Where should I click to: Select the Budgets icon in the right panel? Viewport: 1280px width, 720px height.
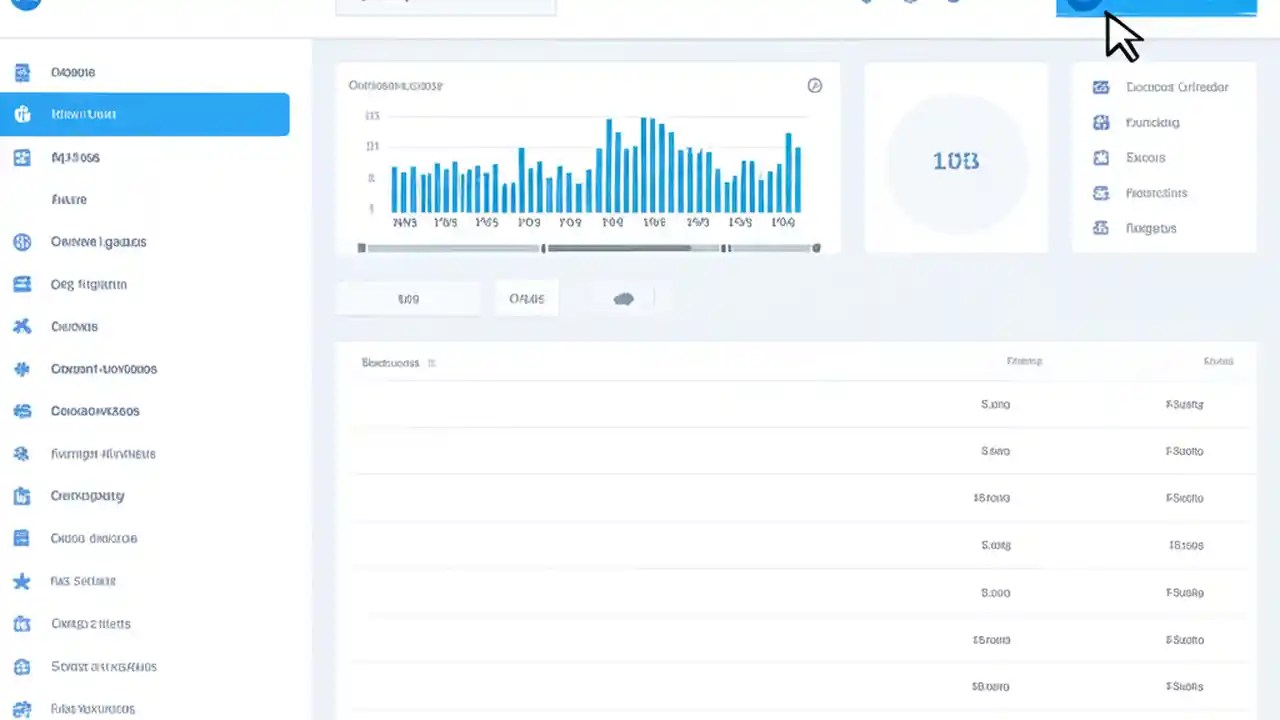coord(1101,228)
